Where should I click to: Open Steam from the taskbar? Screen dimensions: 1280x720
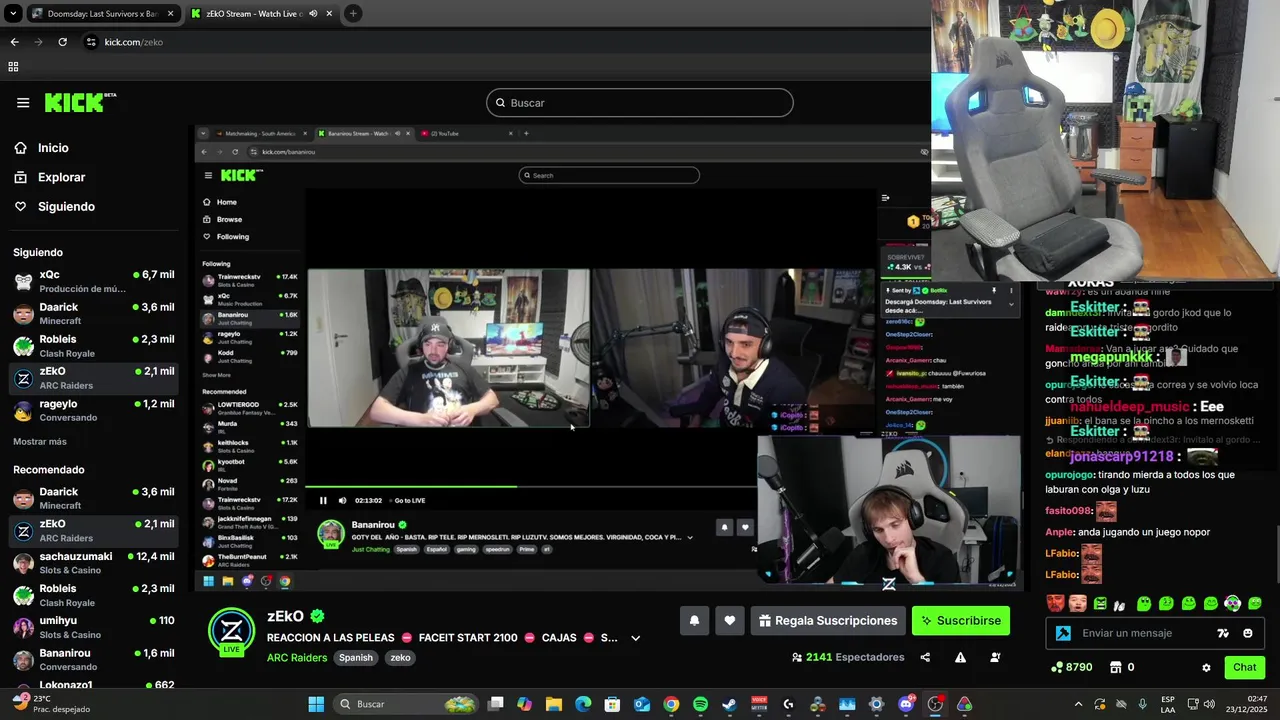729,704
